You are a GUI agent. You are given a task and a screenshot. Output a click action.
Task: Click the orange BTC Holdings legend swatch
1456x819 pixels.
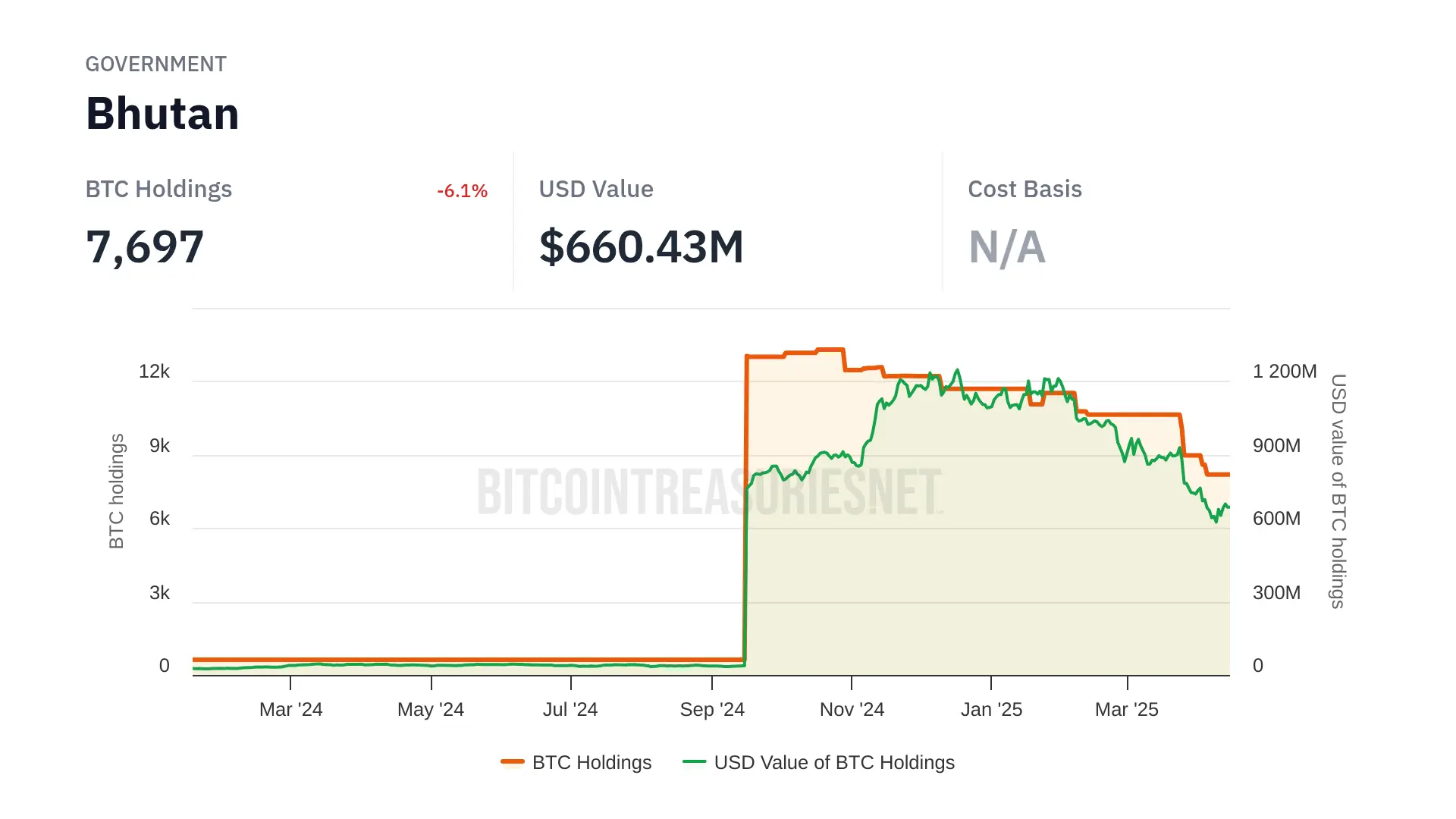click(x=513, y=761)
